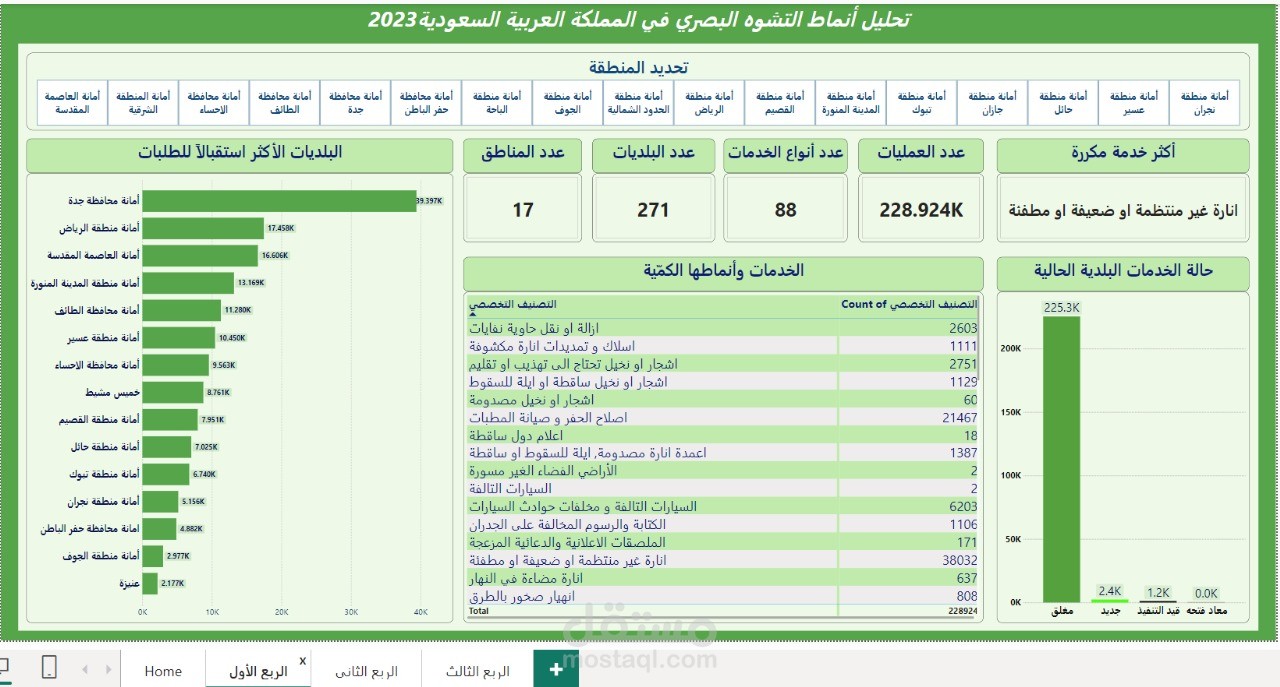Click the services table vertical scrollbar
1280x687 pixels.
tap(979, 340)
